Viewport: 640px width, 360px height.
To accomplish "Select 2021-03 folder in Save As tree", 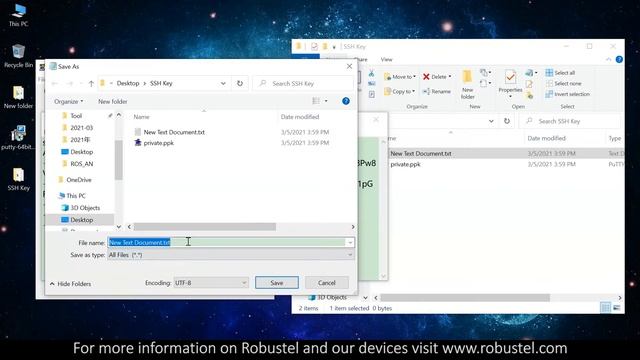I will (81, 128).
